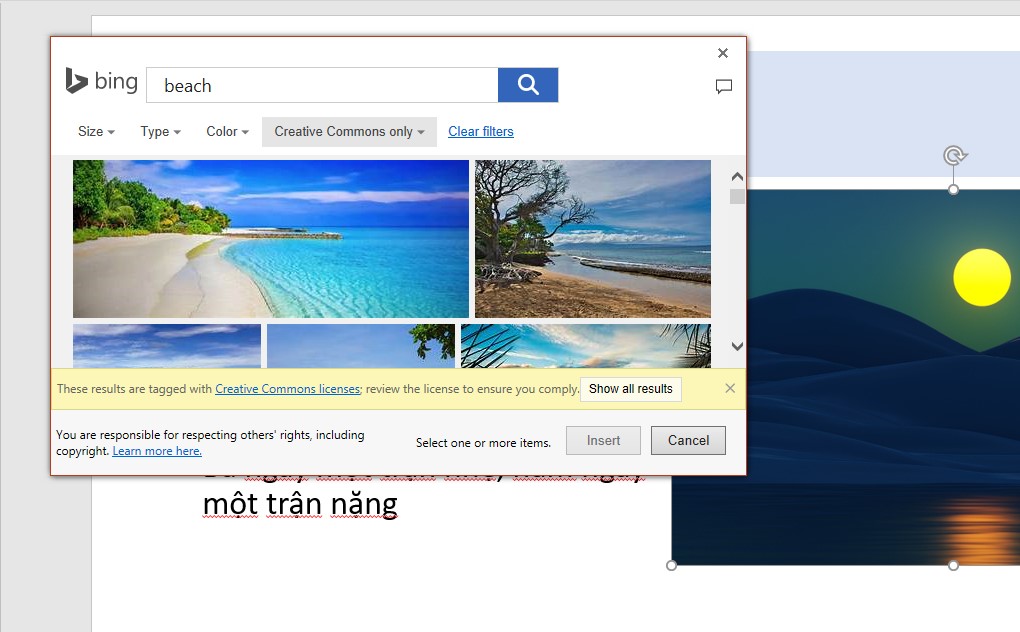Click the Bing logo
Viewport: 1020px width, 632px height.
(x=101, y=82)
